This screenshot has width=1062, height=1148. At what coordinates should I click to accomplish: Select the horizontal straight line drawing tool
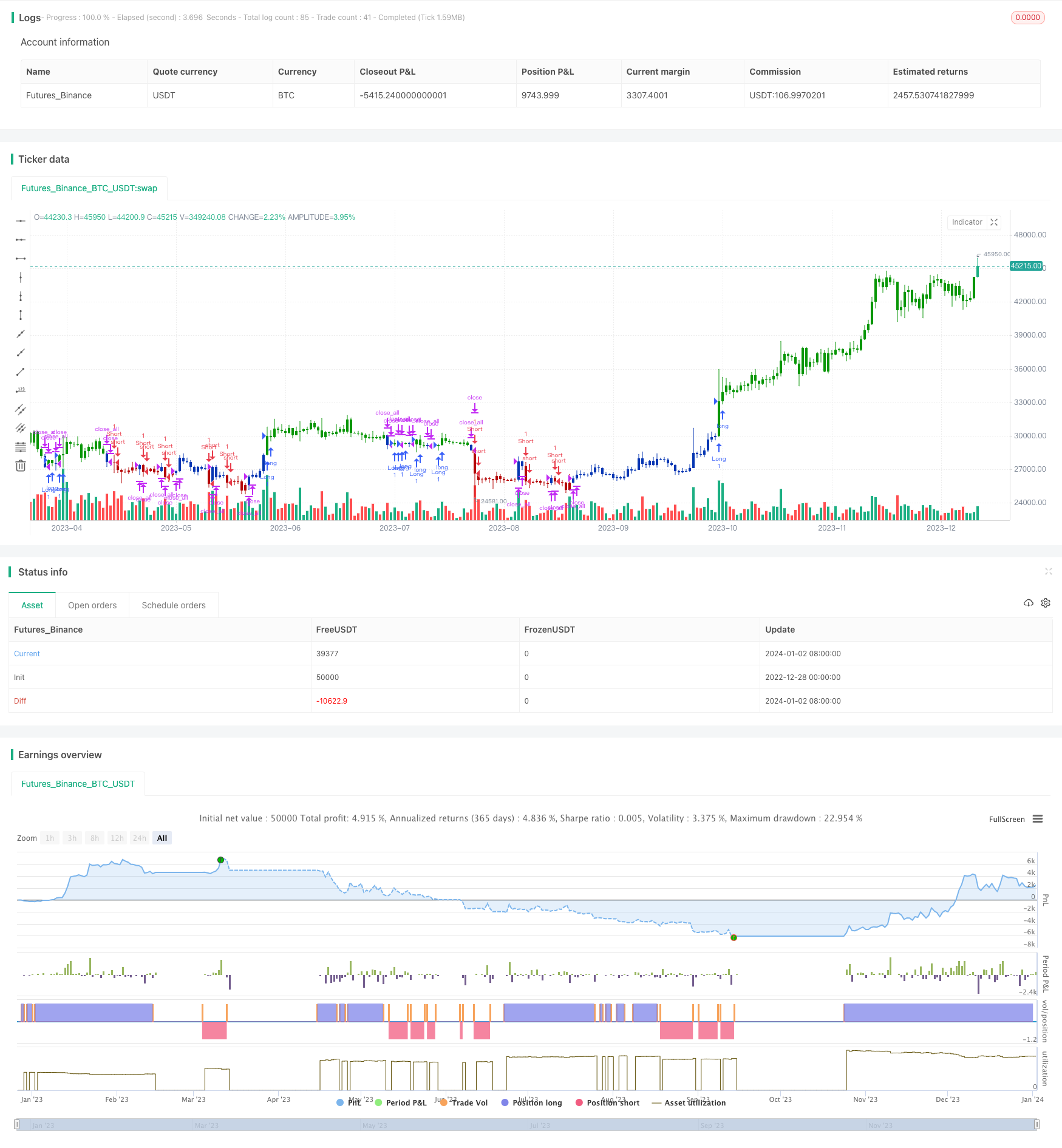pos(21,221)
